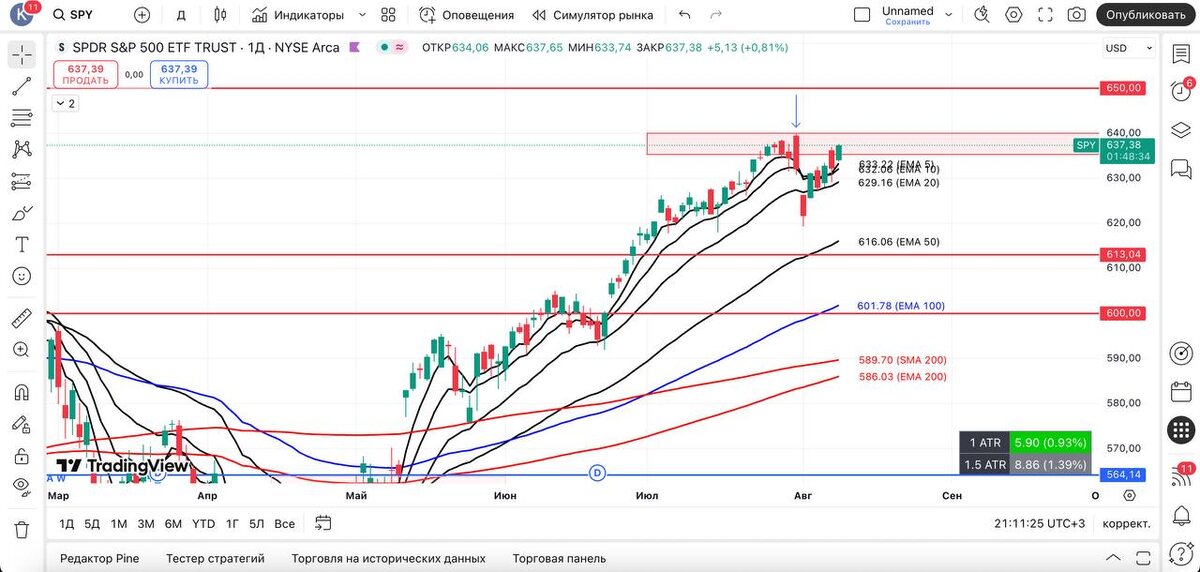This screenshot has width=1200, height=572.
Task: Expand the indicators favorites dropdown arrow
Action: pyautogui.click(x=361, y=15)
